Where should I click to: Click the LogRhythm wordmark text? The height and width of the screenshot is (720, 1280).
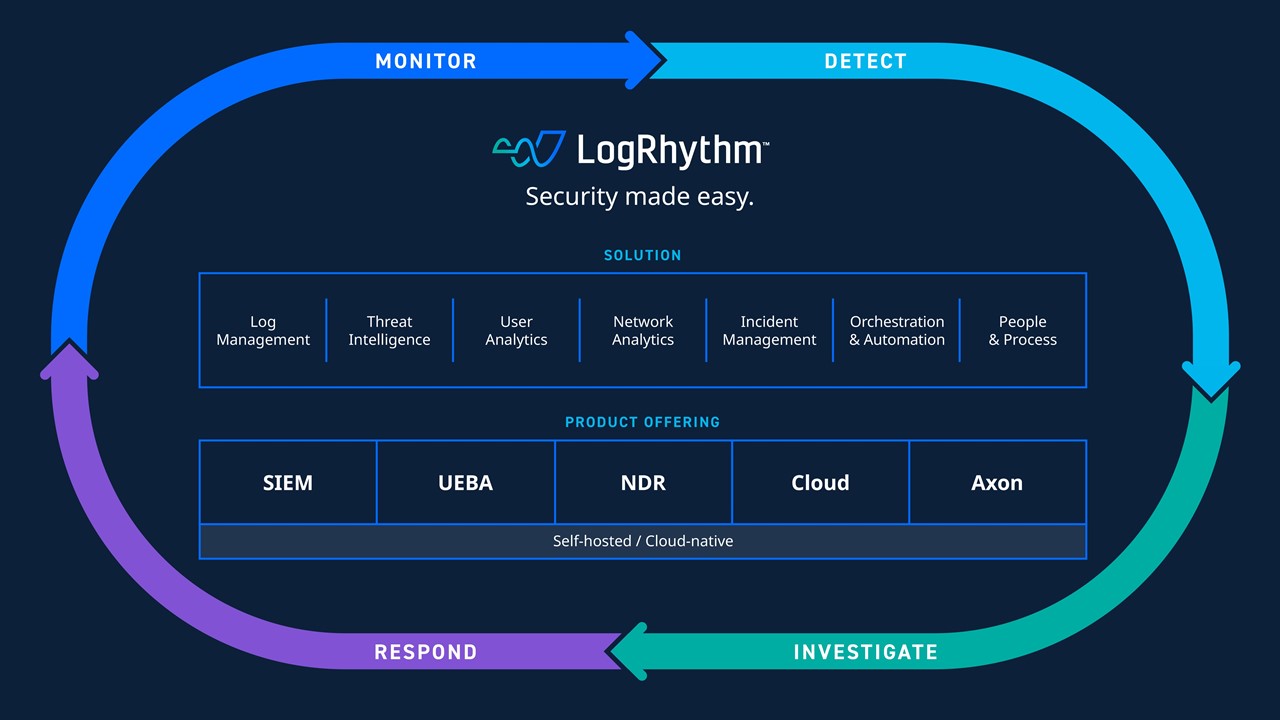click(670, 150)
